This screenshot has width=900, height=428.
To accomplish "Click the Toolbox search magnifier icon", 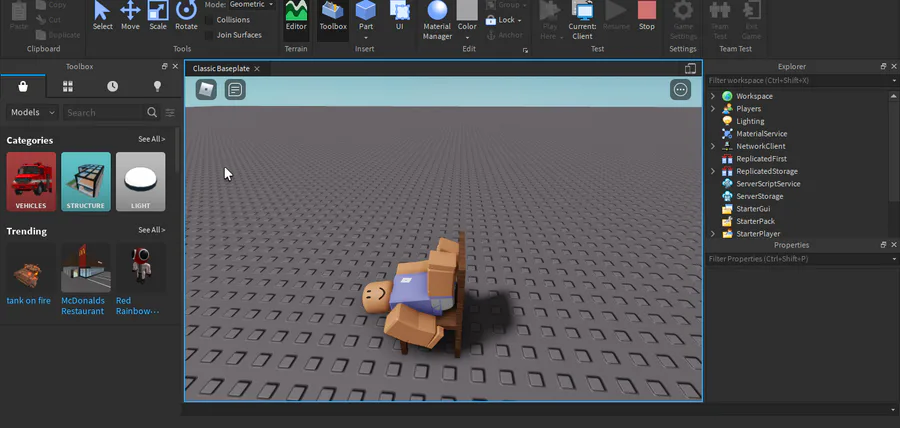I will click(x=152, y=112).
